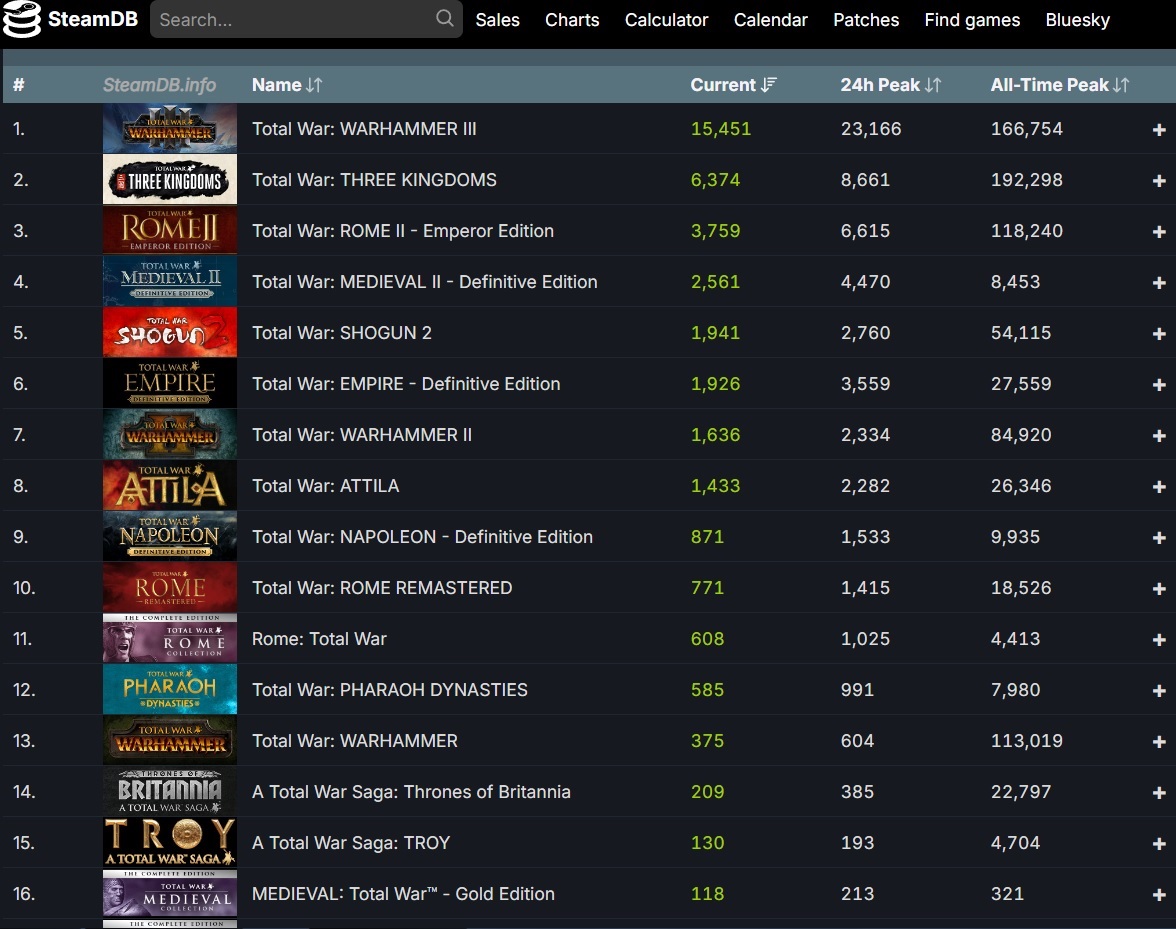The image size is (1176, 929).
Task: Open Rome: Total War link
Action: tap(319, 639)
